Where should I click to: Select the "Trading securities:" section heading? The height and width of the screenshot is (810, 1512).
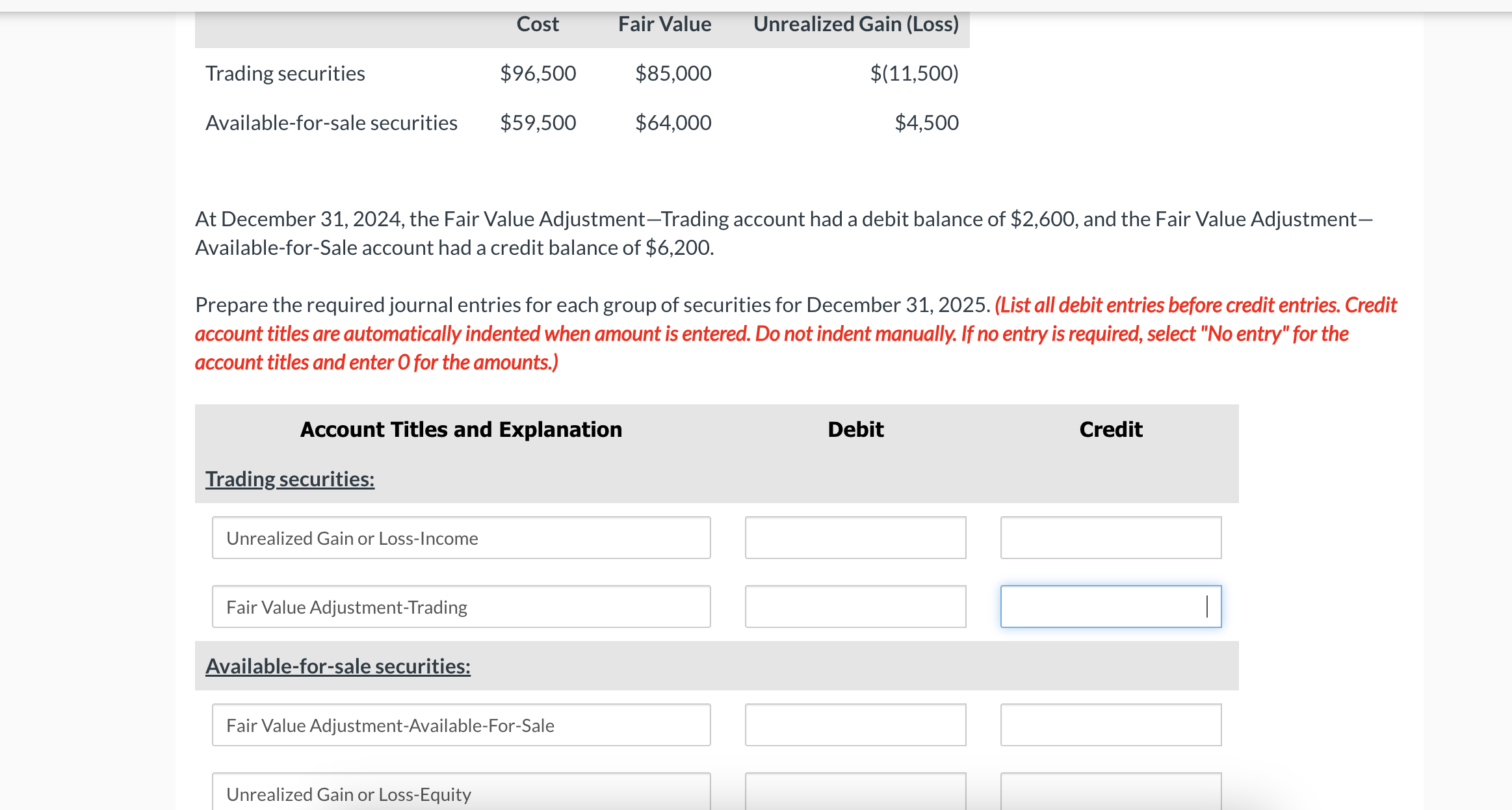290,479
